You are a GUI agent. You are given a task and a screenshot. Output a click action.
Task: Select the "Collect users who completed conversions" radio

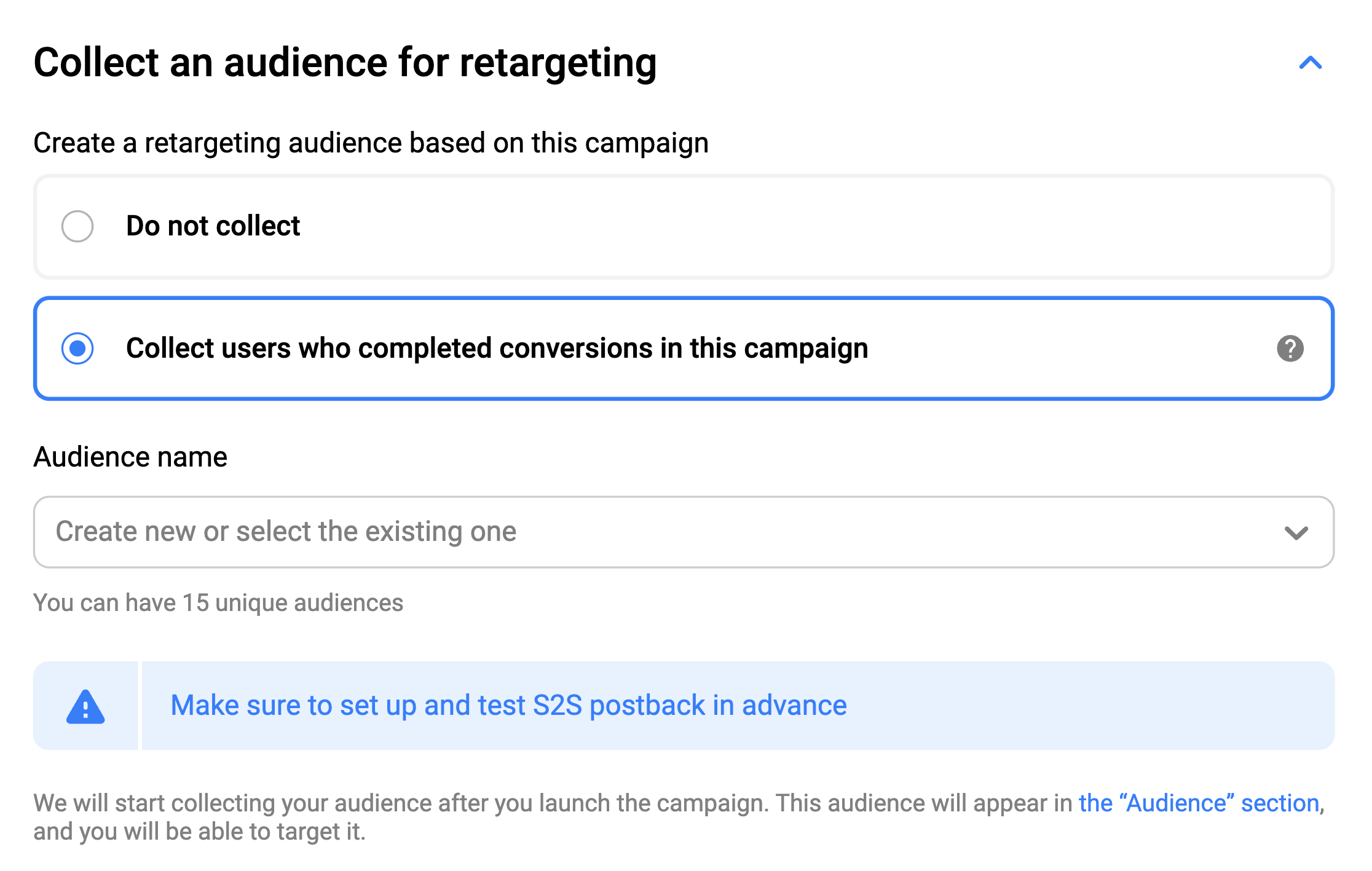coord(77,349)
